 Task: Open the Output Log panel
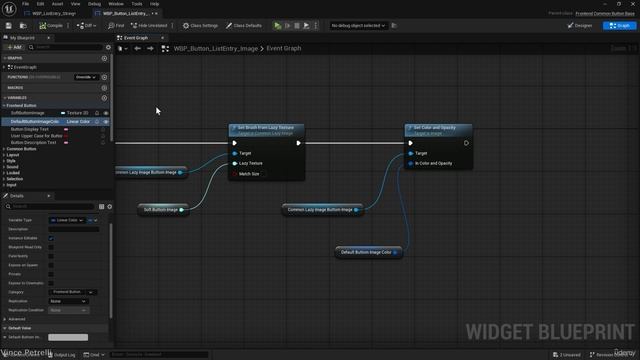[x=62, y=355]
